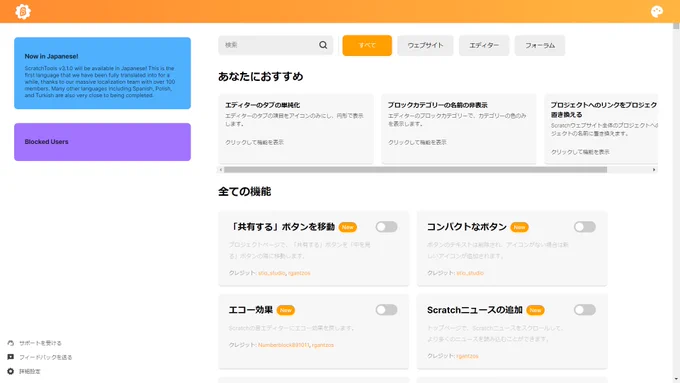The image size is (680, 383).
Task: Click the feedback speech bubble icon
Action: click(11, 357)
